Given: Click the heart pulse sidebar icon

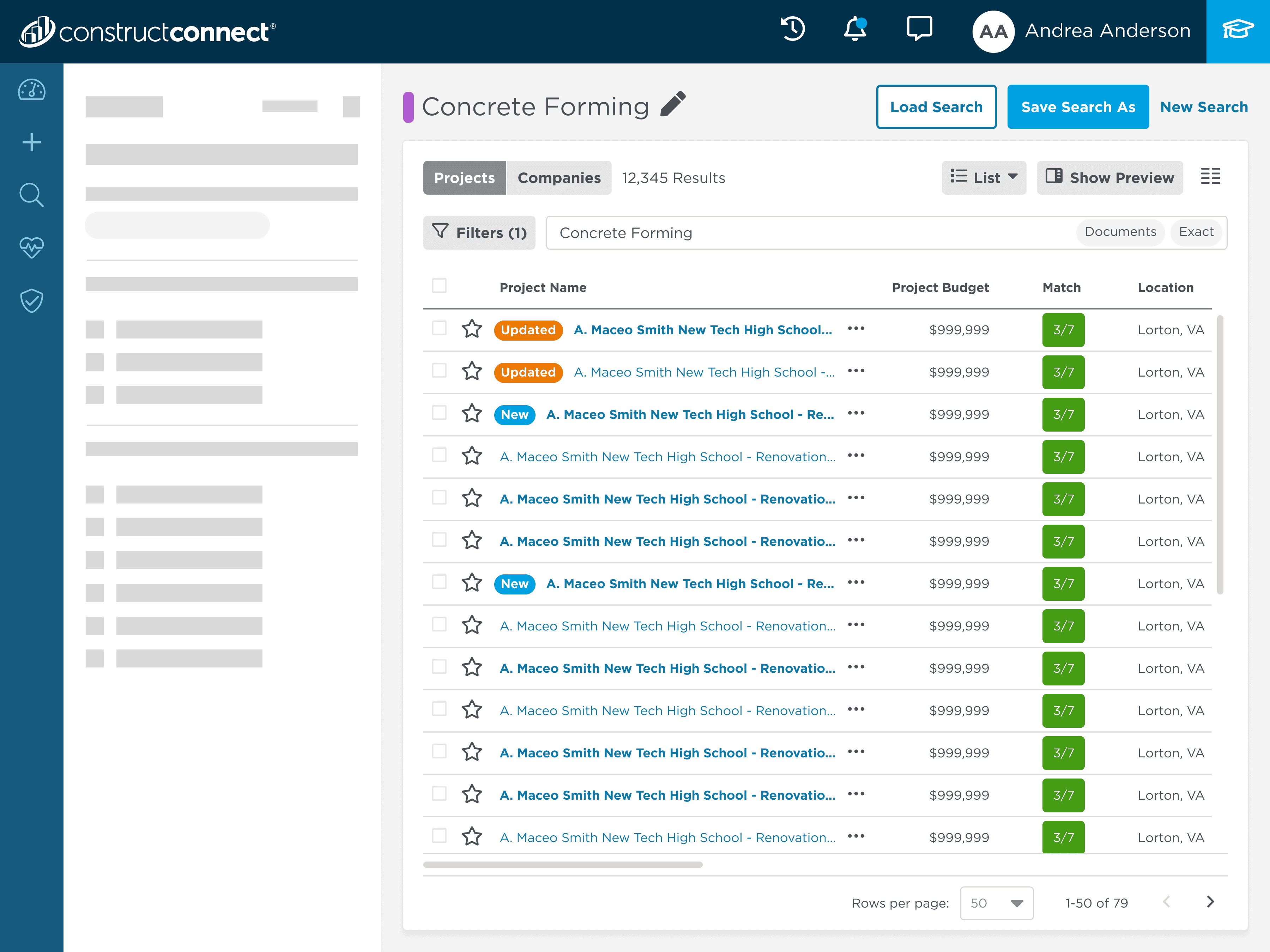Looking at the screenshot, I should click(32, 247).
